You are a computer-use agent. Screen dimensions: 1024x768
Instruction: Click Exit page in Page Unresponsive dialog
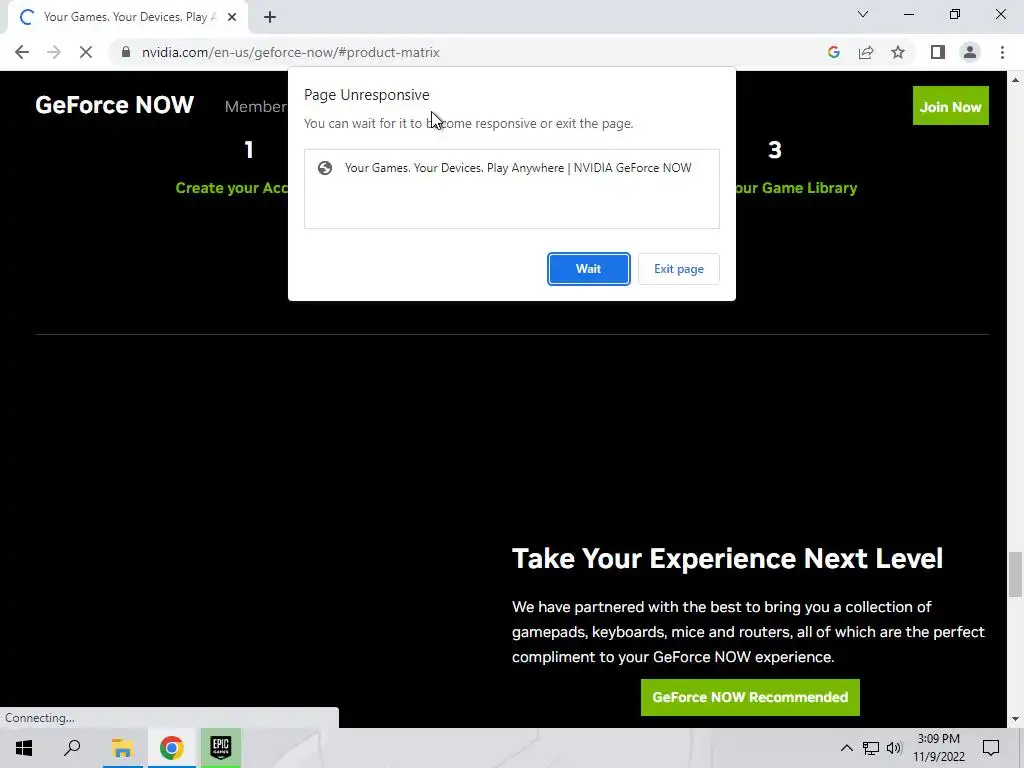click(x=679, y=269)
